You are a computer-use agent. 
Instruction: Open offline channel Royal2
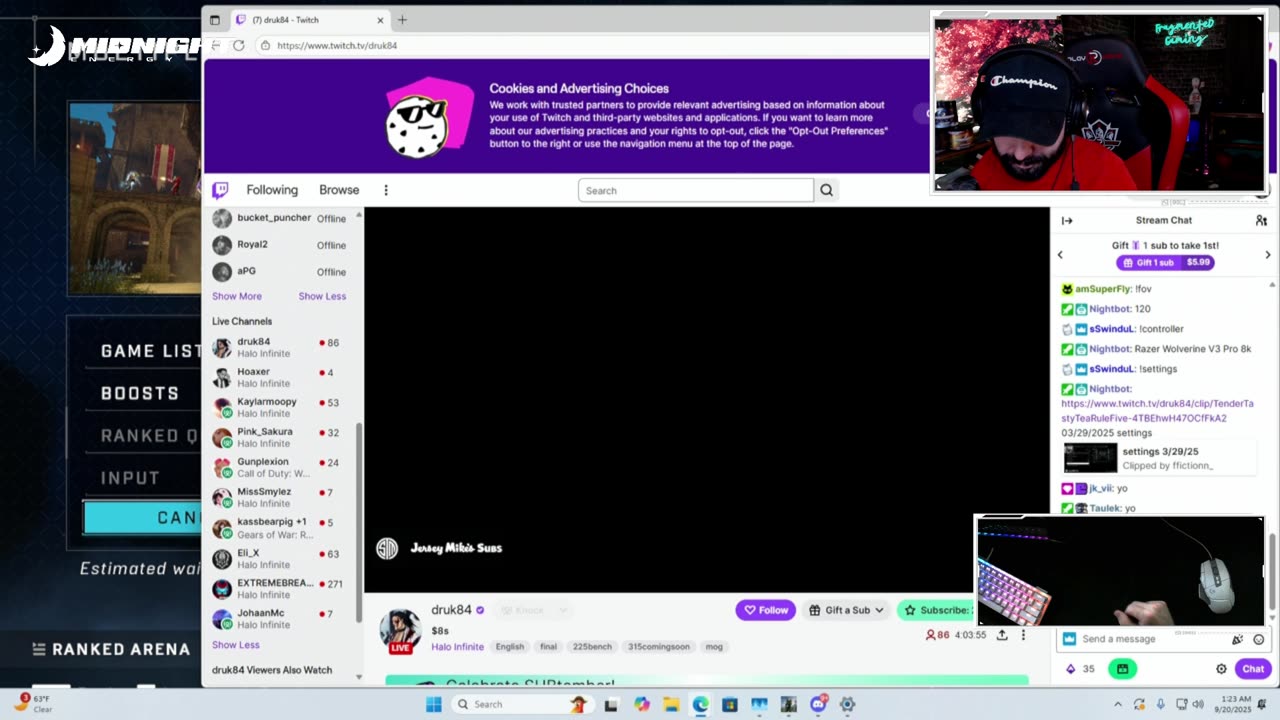278,245
